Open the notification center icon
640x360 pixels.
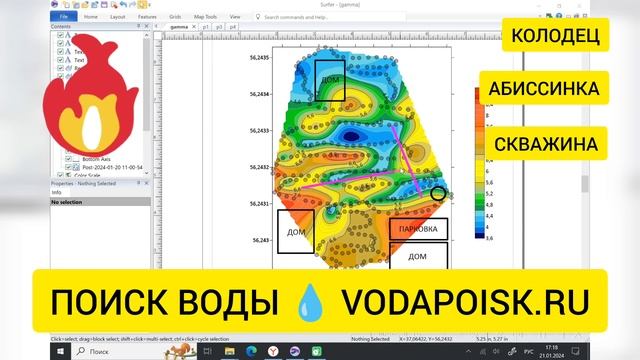576,351
